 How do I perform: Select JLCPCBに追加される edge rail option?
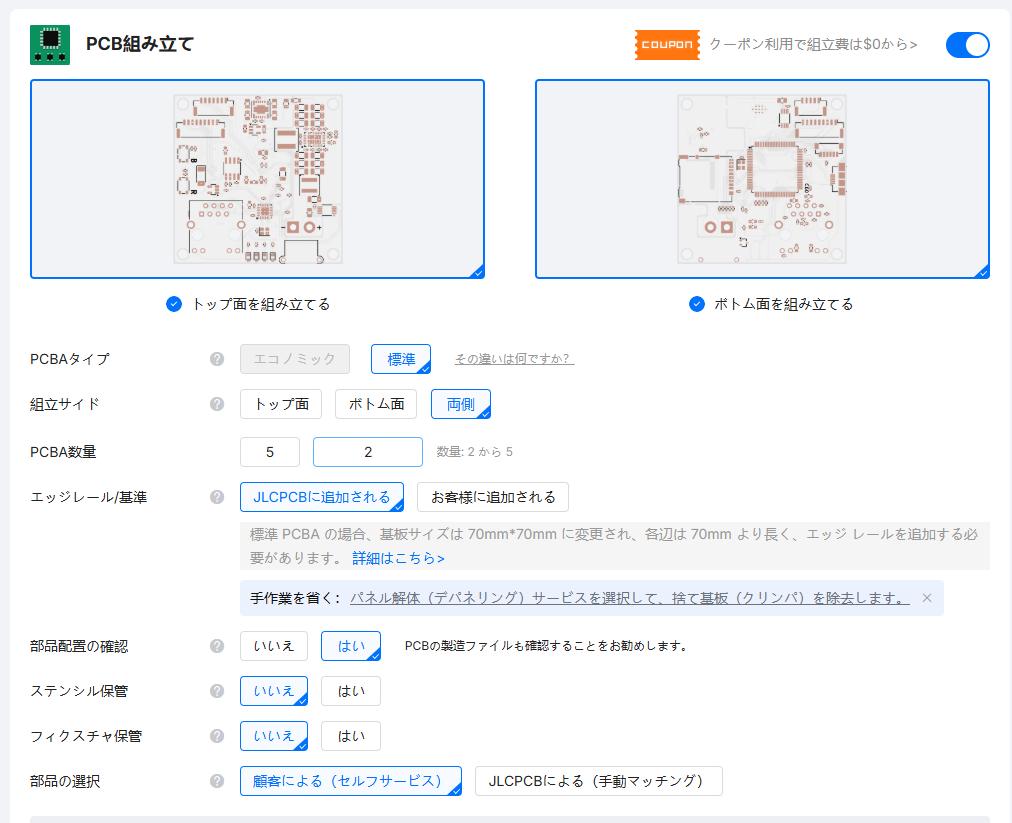click(322, 497)
